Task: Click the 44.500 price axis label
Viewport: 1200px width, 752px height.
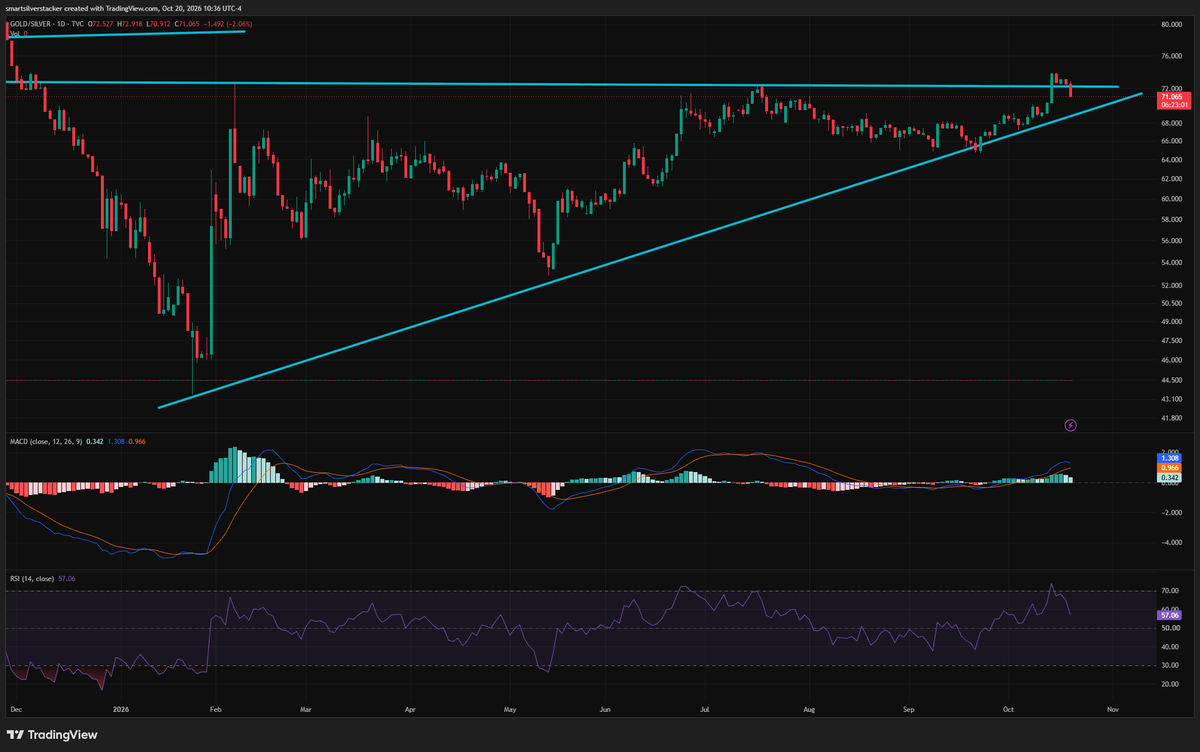Action: [1172, 380]
